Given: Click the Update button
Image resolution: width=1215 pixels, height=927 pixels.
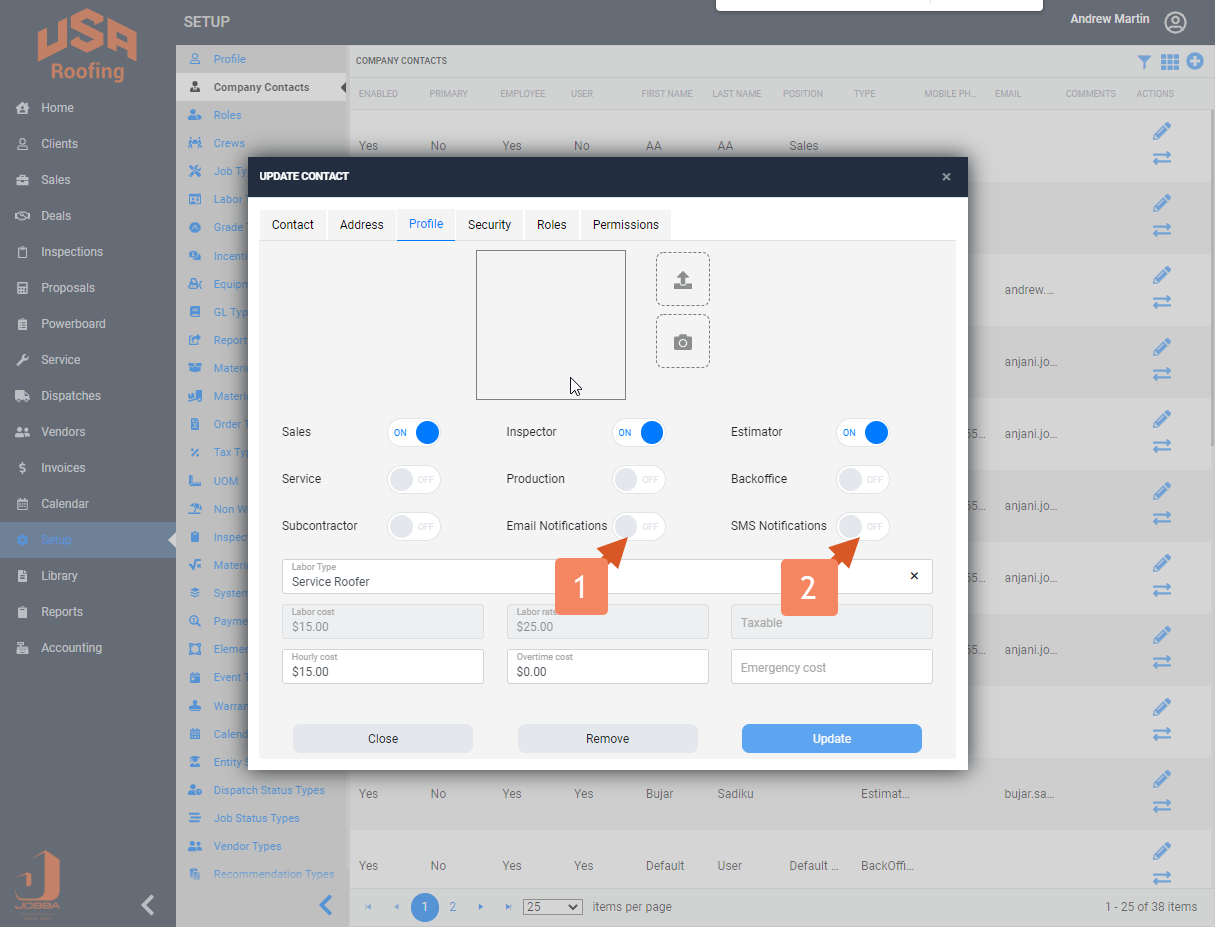Looking at the screenshot, I should [831, 739].
